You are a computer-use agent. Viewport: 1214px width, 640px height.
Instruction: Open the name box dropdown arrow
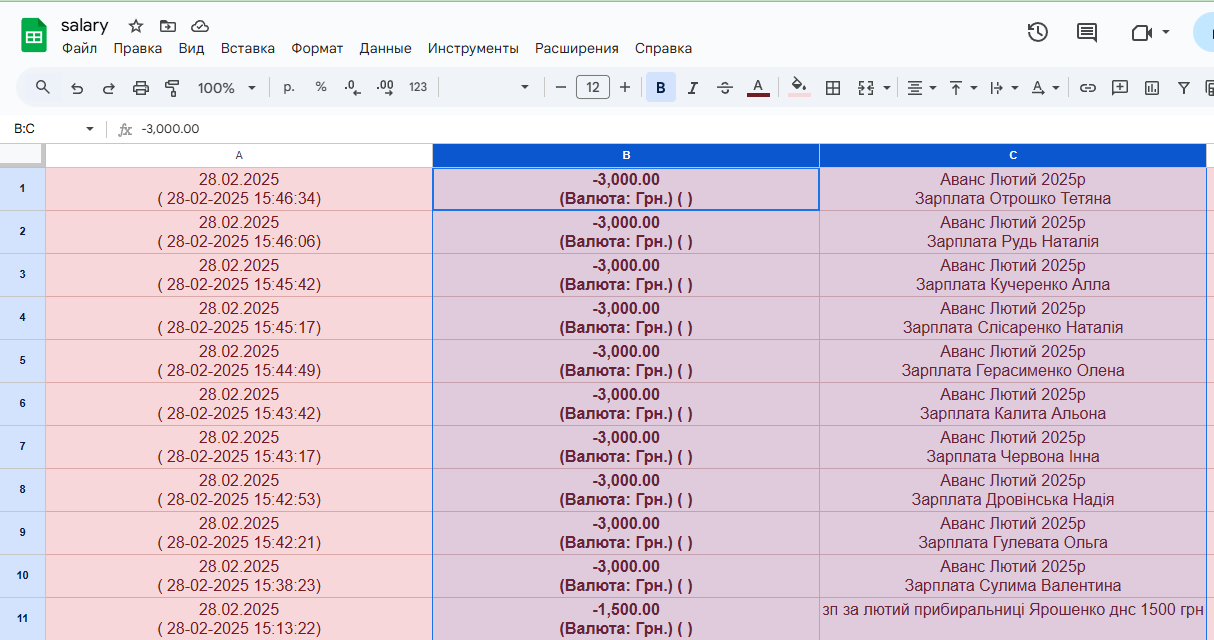[x=89, y=129]
